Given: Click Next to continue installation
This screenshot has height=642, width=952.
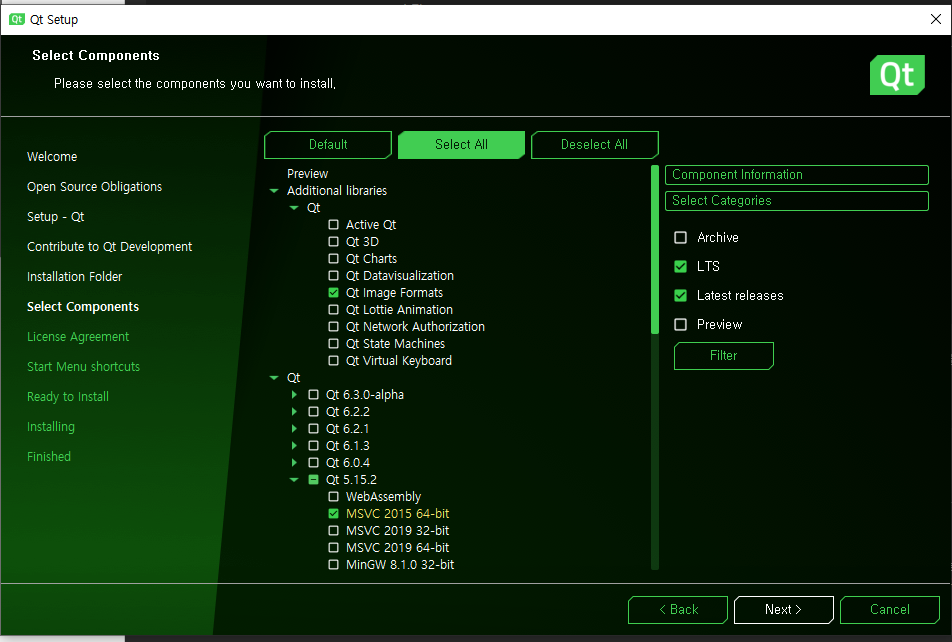Looking at the screenshot, I should (783, 610).
